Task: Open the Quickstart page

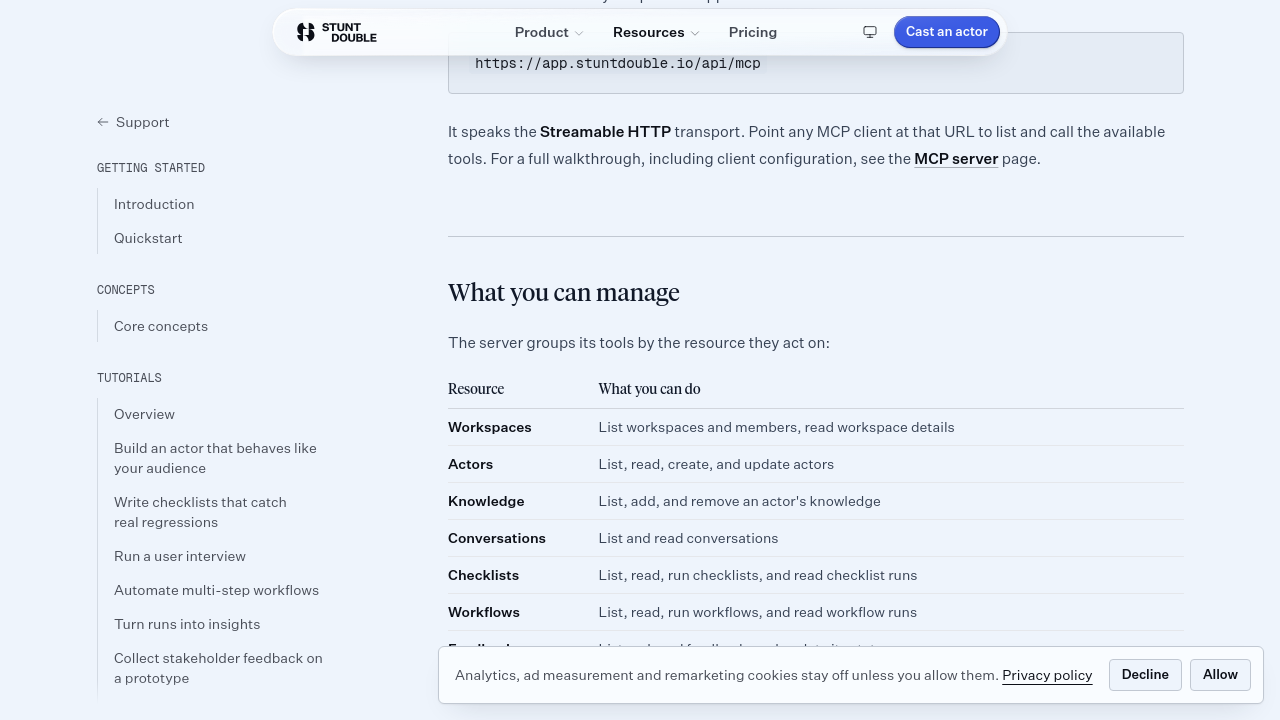Action: pyautogui.click(x=148, y=238)
